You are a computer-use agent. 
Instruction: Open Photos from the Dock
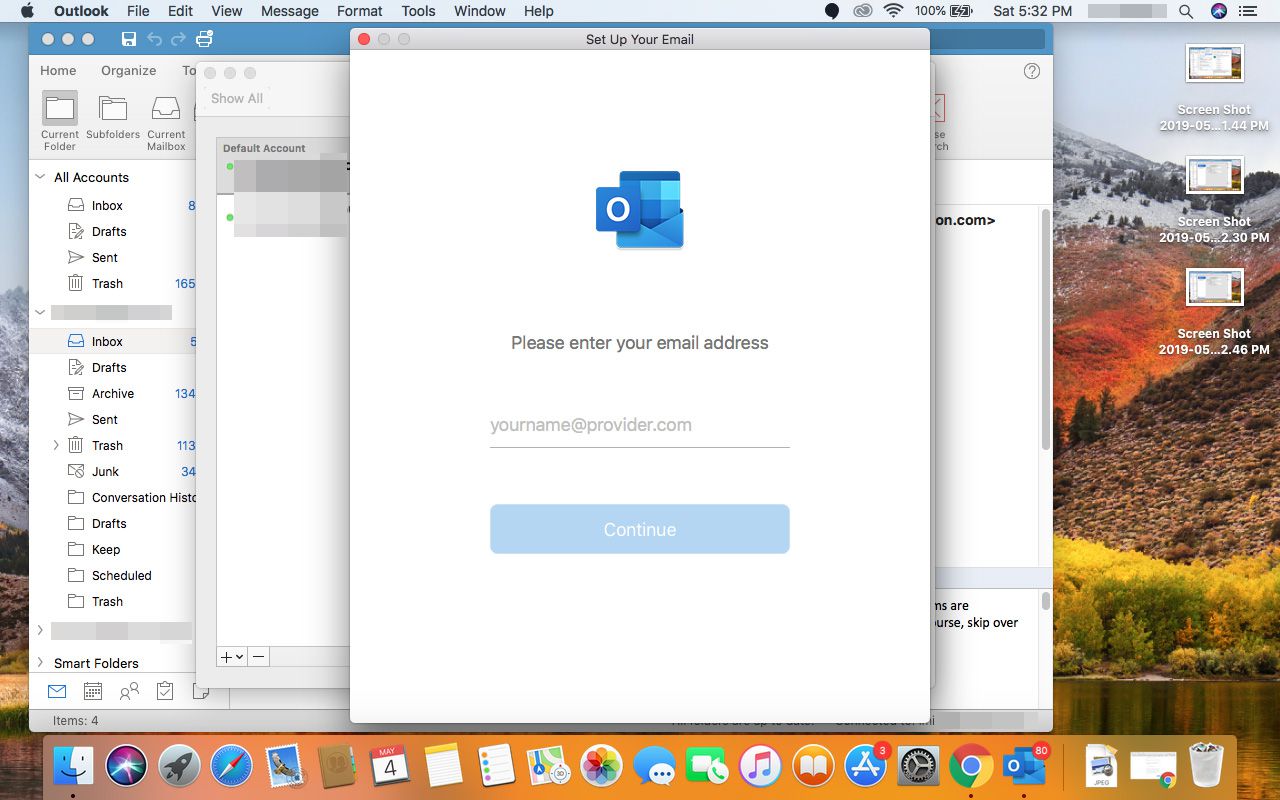pyautogui.click(x=601, y=767)
